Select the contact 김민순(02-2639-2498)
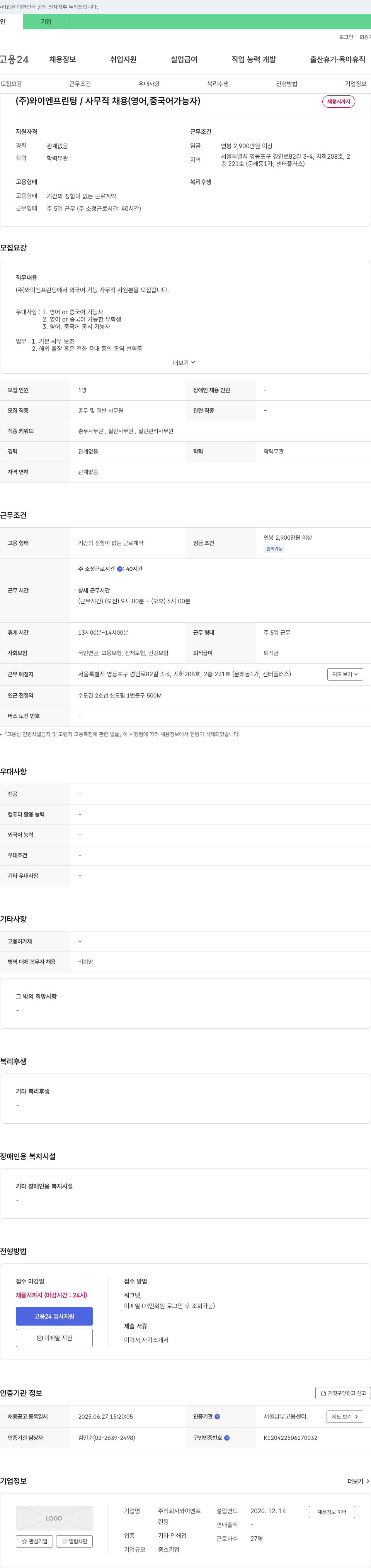Viewport: 371px width, 1568px height. tap(107, 1438)
